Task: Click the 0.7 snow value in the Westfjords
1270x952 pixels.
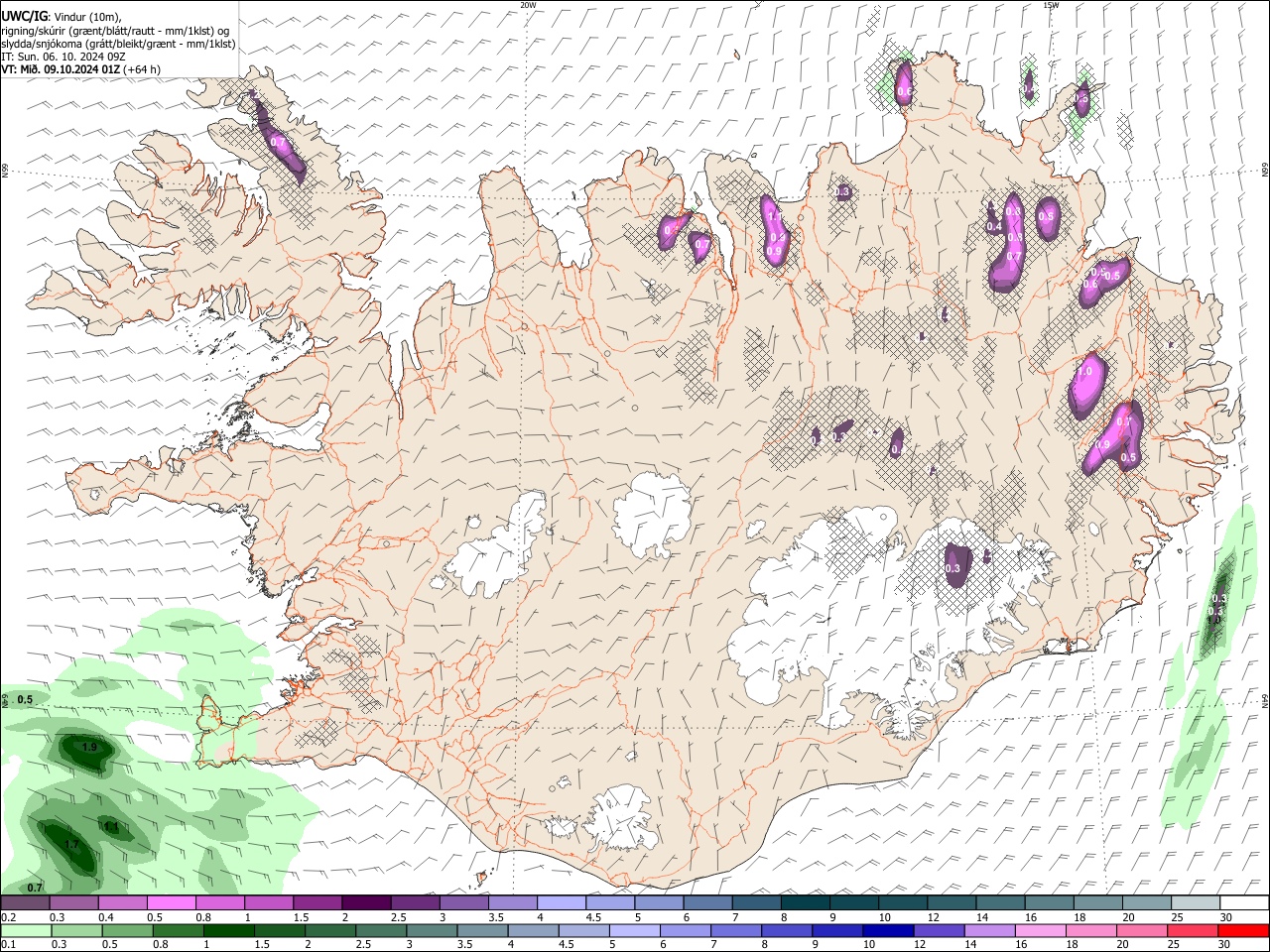Action: click(278, 143)
